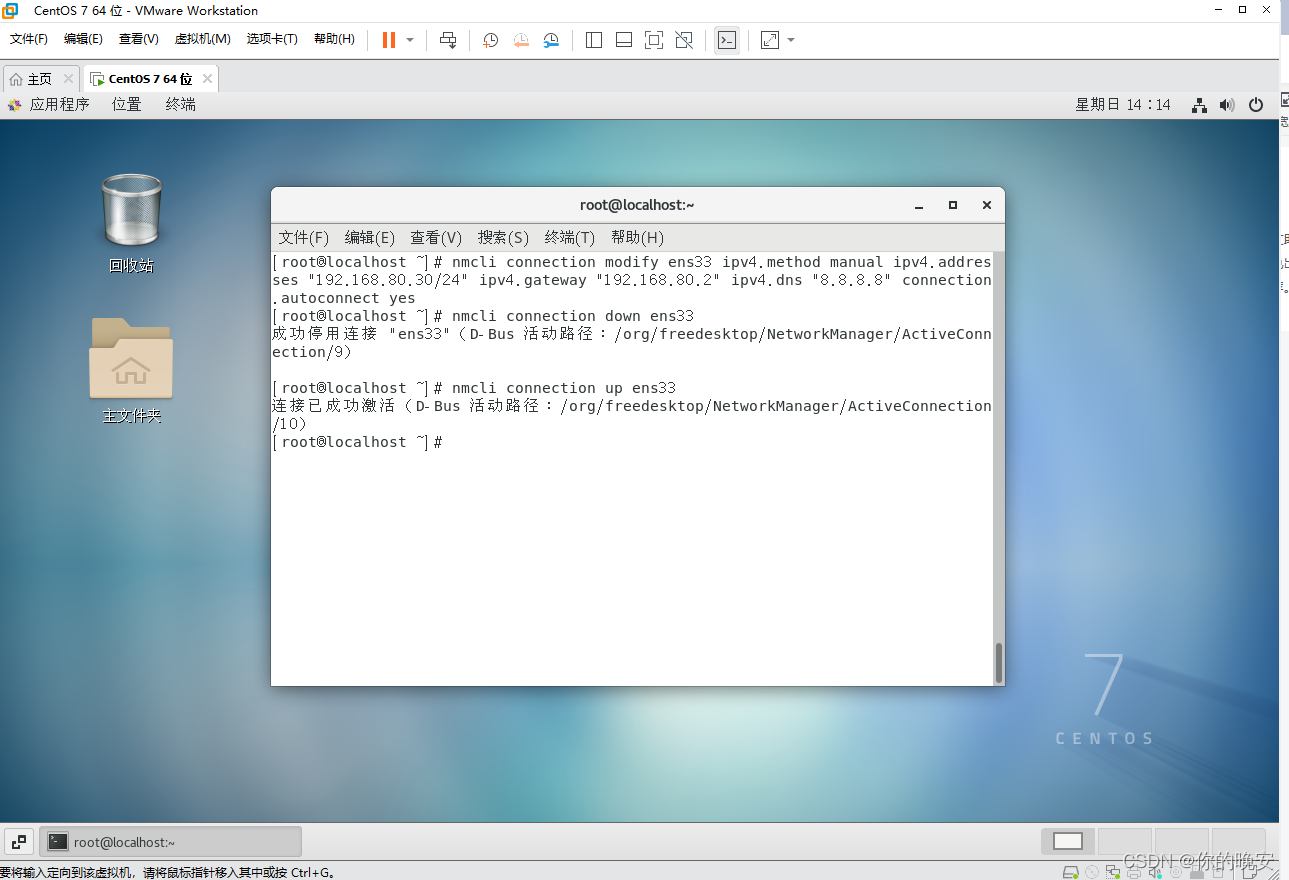1289x880 pixels.
Task: Send Ctrl+Alt+Del to the virtual machine
Action: pos(448,40)
